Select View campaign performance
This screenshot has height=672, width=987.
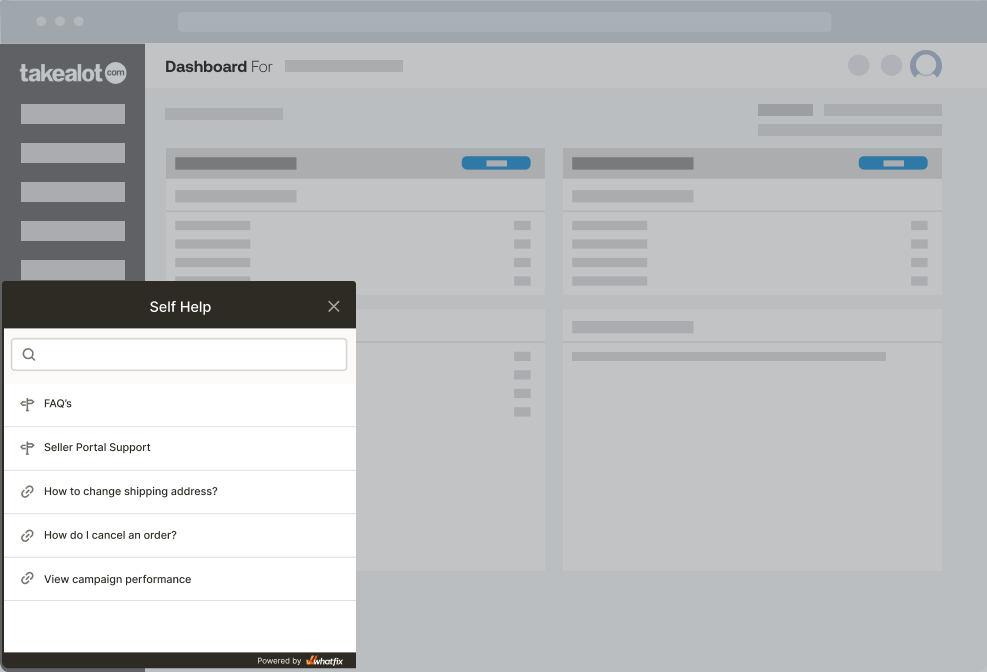[180, 579]
